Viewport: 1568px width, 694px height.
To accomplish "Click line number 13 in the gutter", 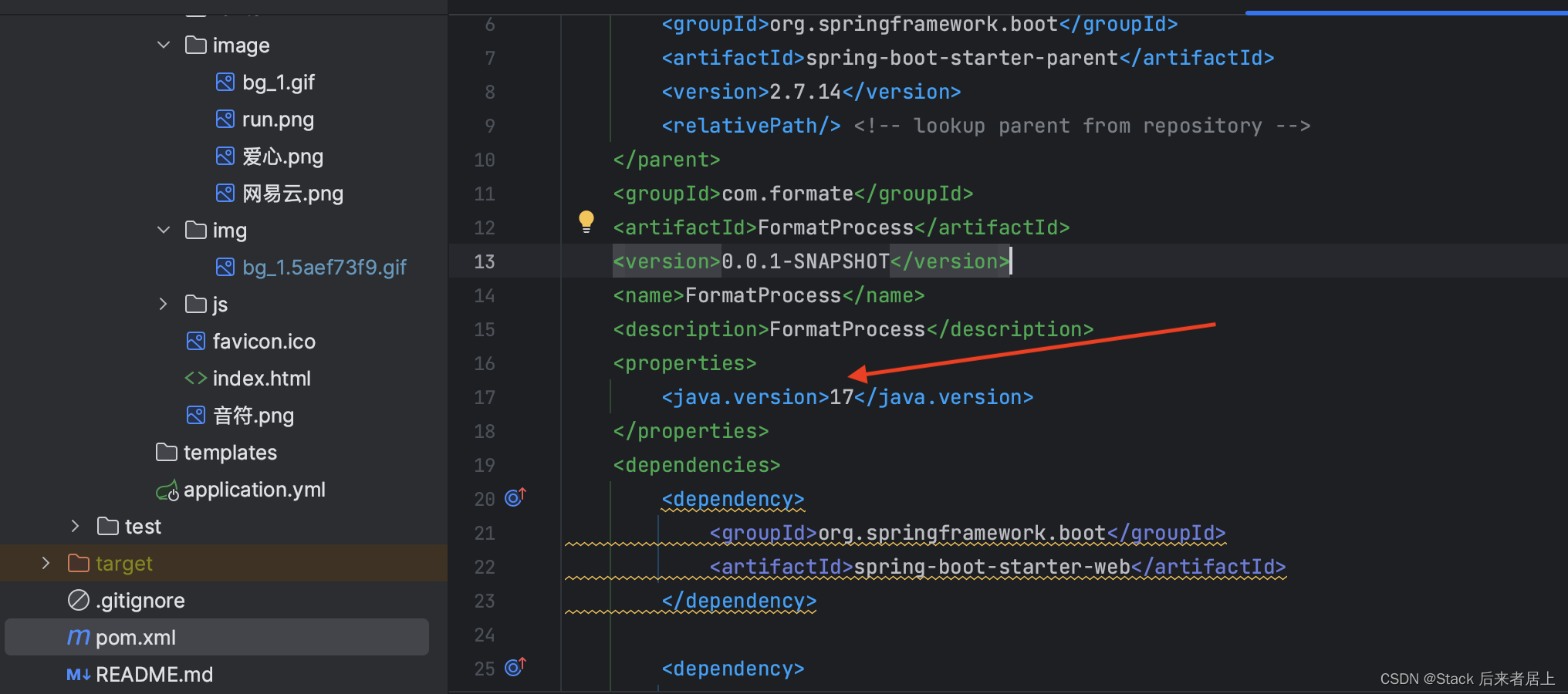I will coord(485,261).
